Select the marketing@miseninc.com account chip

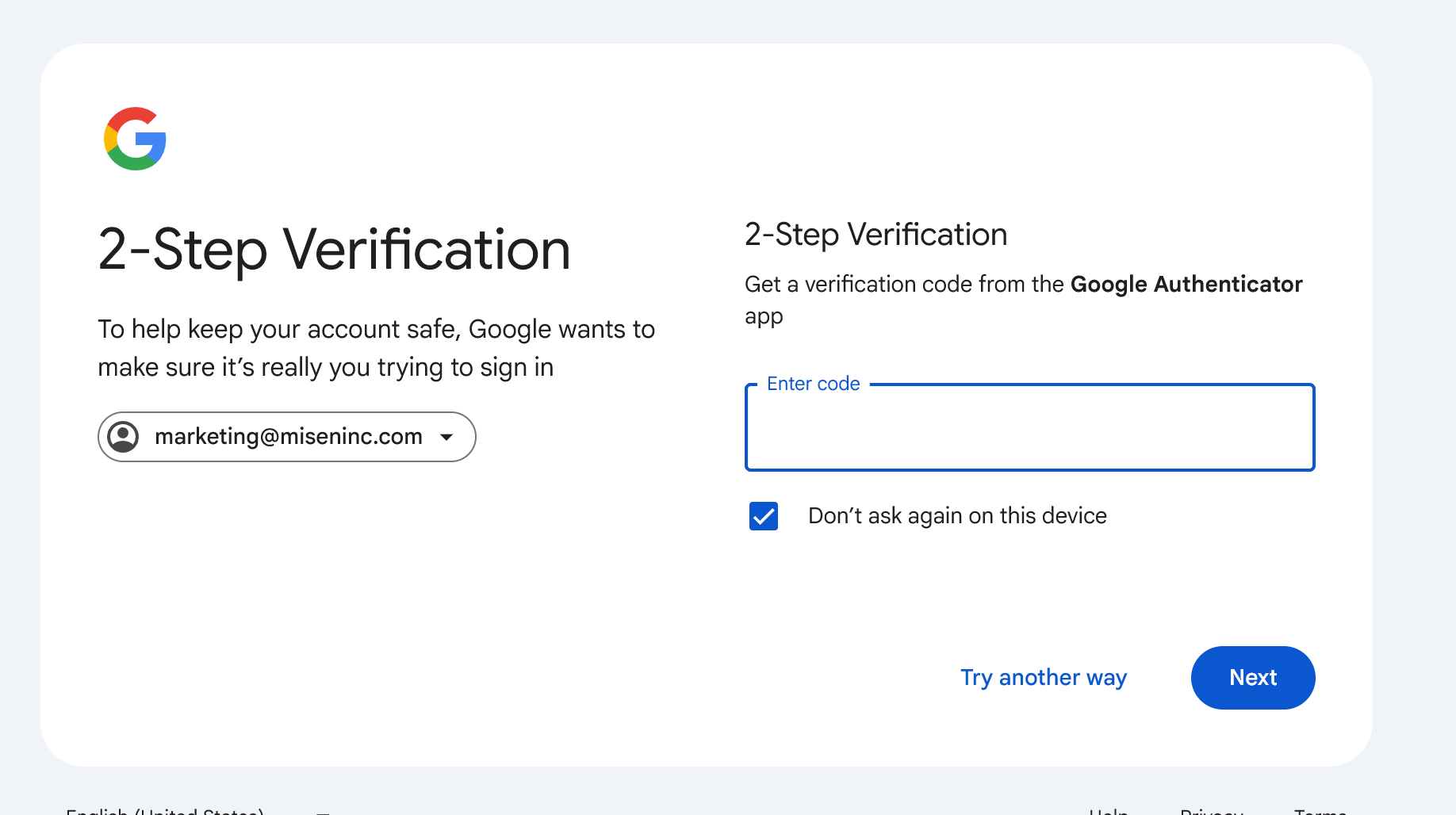287,437
